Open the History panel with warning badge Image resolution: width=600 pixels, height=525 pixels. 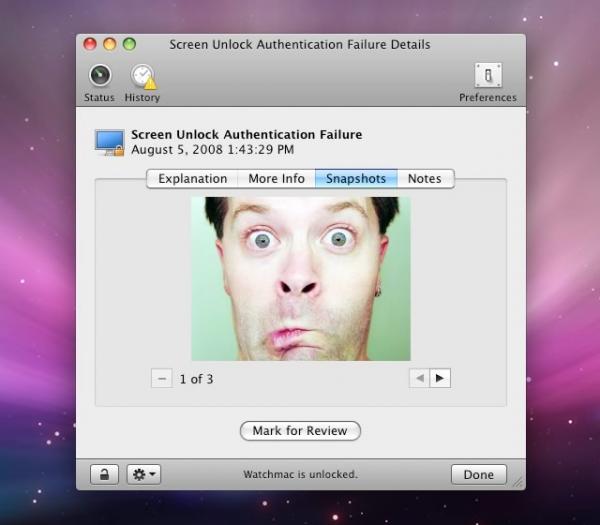tap(142, 83)
